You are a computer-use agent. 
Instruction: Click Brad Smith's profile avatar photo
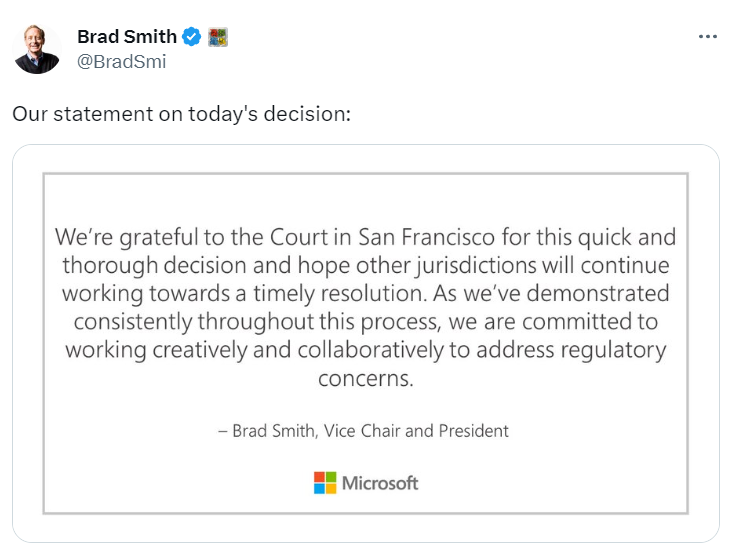[37, 49]
